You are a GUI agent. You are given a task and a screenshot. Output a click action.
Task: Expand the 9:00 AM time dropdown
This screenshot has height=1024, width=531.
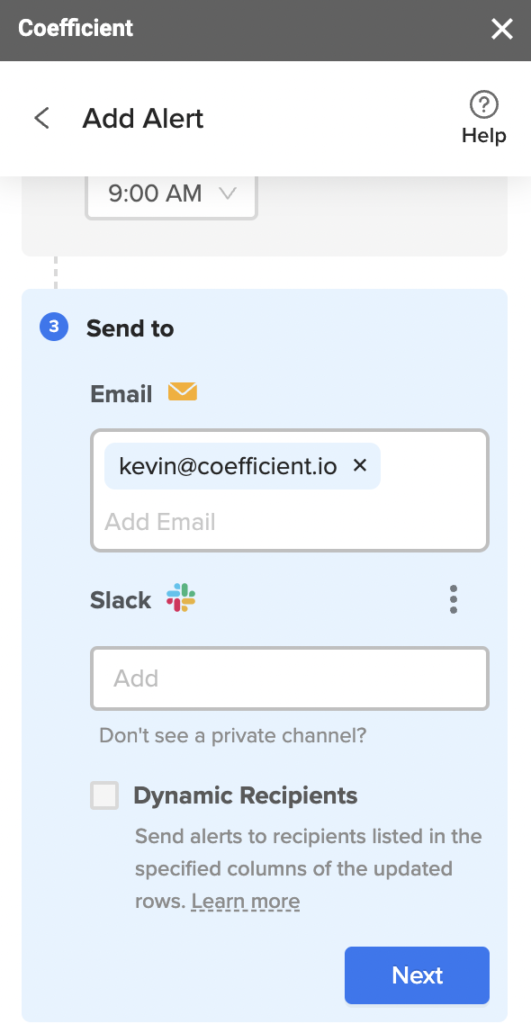pyautogui.click(x=172, y=195)
